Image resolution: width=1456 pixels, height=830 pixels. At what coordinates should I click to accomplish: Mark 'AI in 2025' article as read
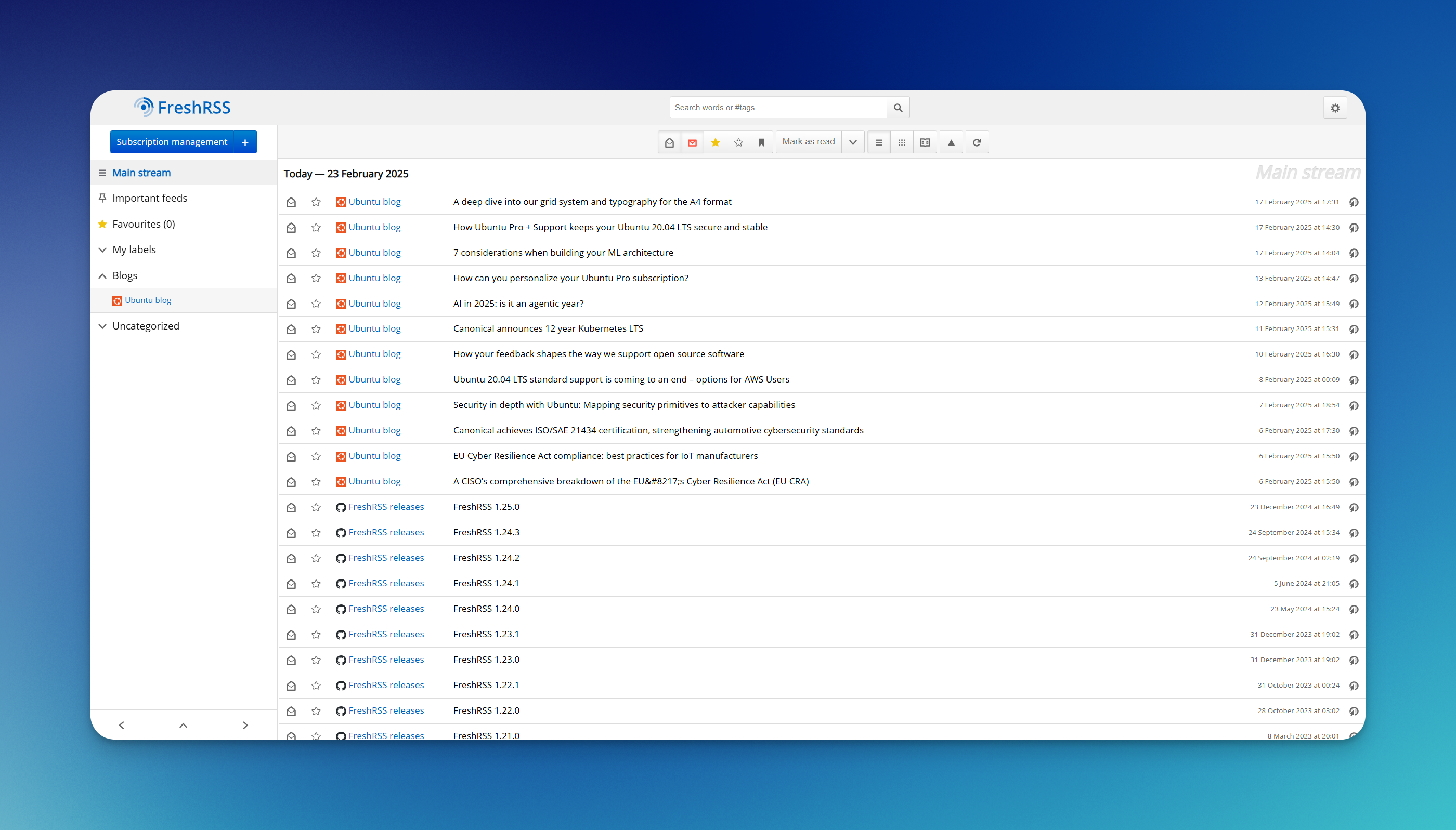pos(291,304)
